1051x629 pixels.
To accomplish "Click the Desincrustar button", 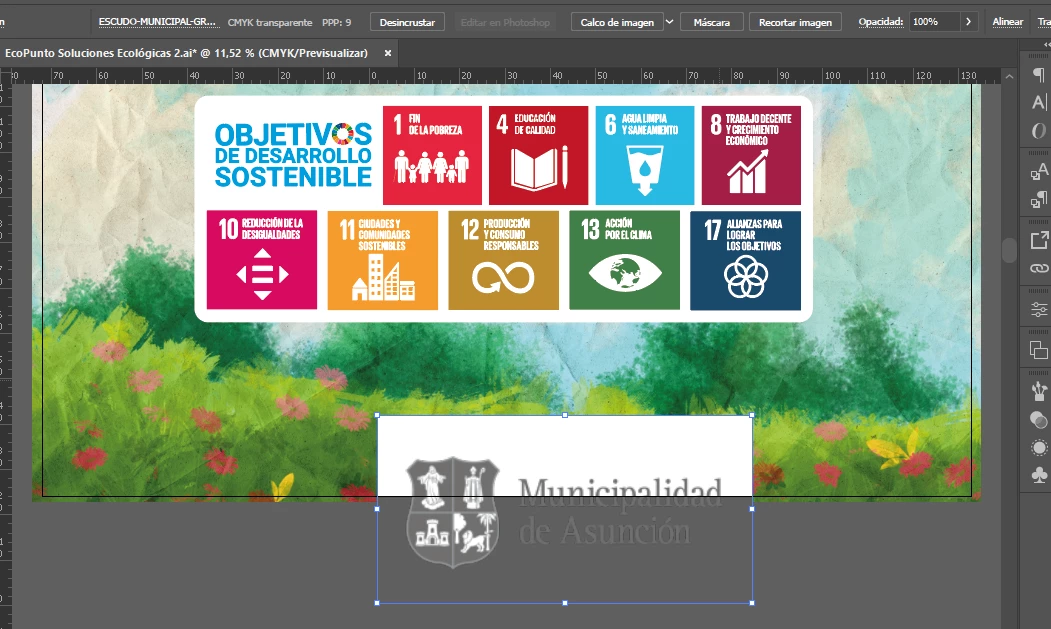I will pyautogui.click(x=407, y=22).
